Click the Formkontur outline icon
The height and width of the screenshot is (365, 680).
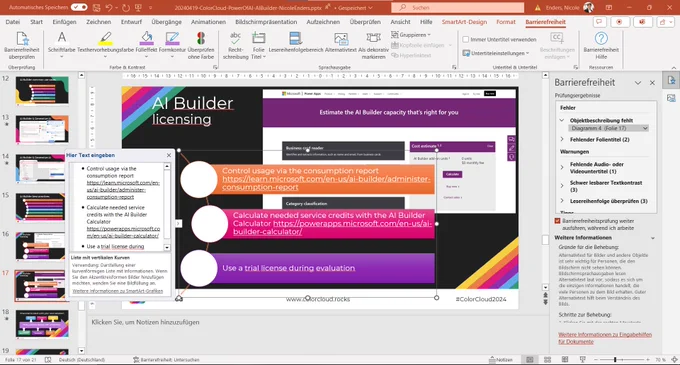click(172, 38)
